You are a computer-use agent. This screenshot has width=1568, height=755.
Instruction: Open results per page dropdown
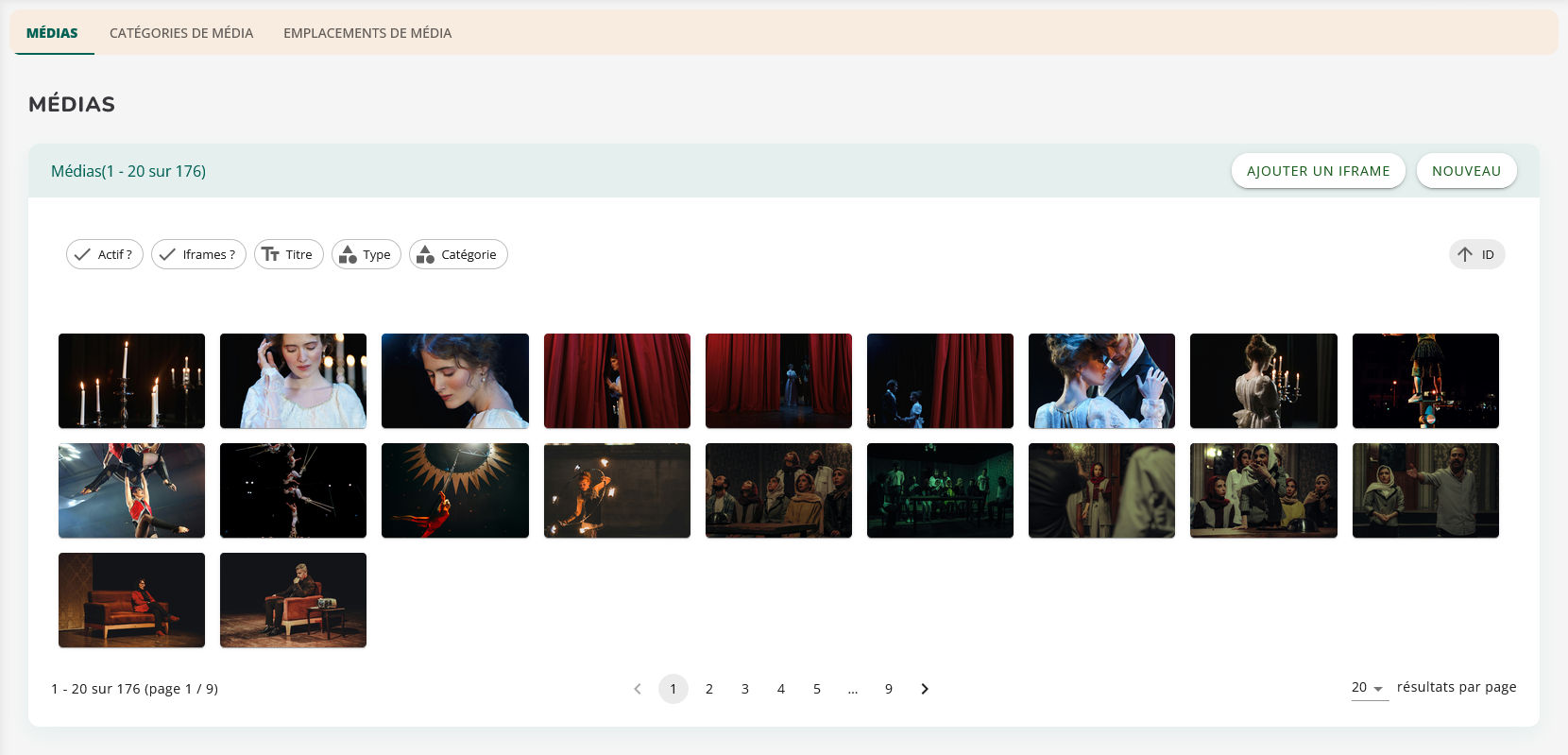click(x=1369, y=688)
